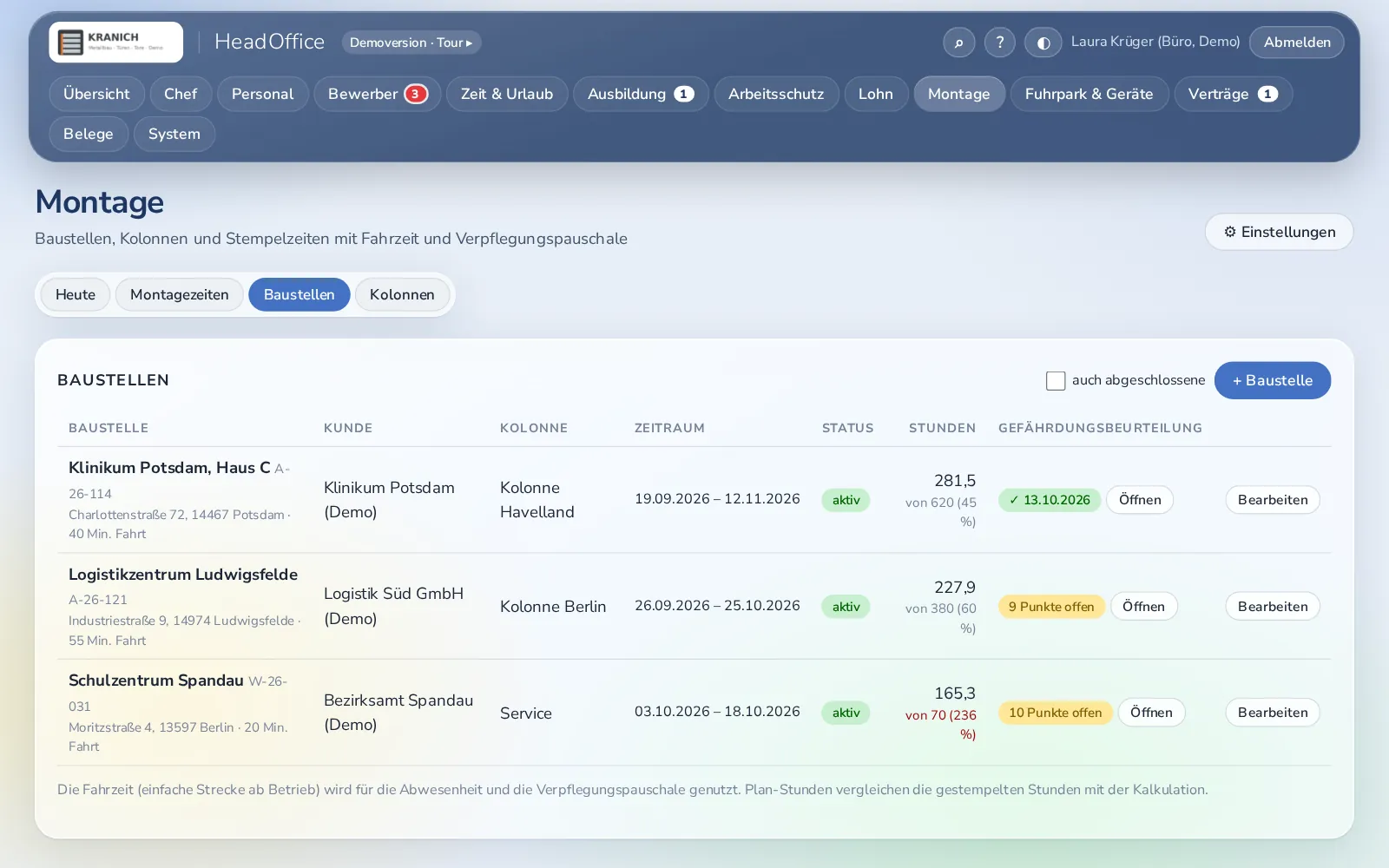
Task: Go to Belege
Action: 89,134
